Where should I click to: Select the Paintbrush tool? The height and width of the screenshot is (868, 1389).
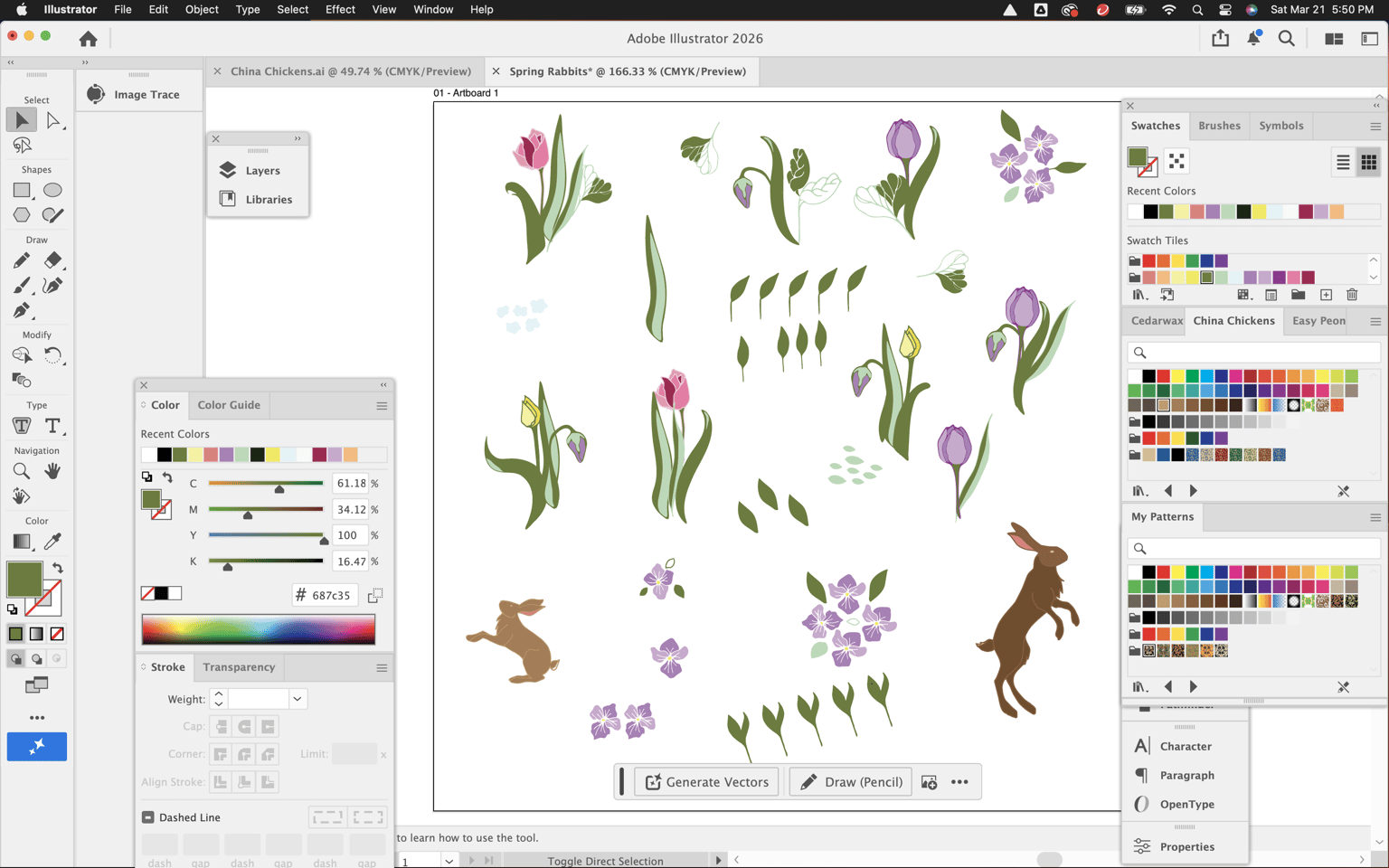coord(22,286)
